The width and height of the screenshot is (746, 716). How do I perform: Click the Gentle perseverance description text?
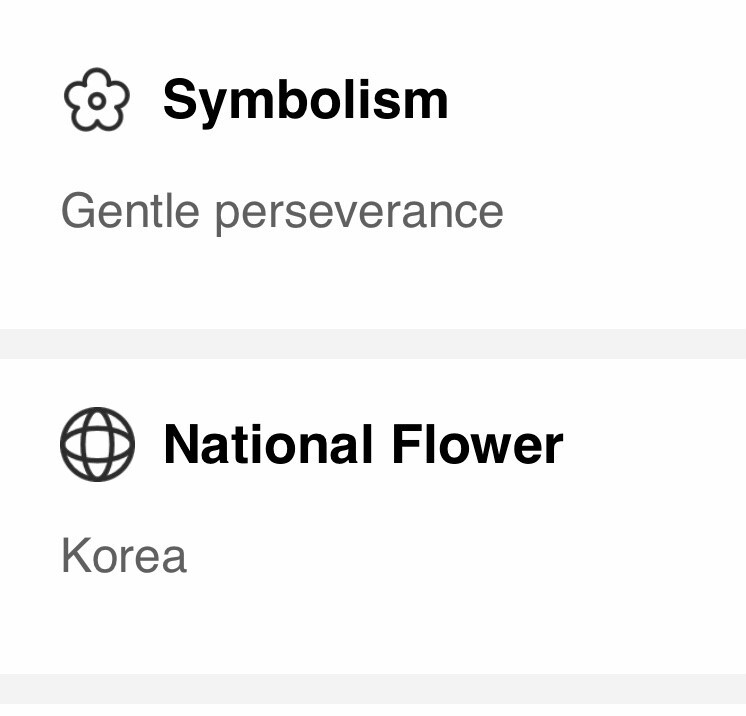pos(282,213)
